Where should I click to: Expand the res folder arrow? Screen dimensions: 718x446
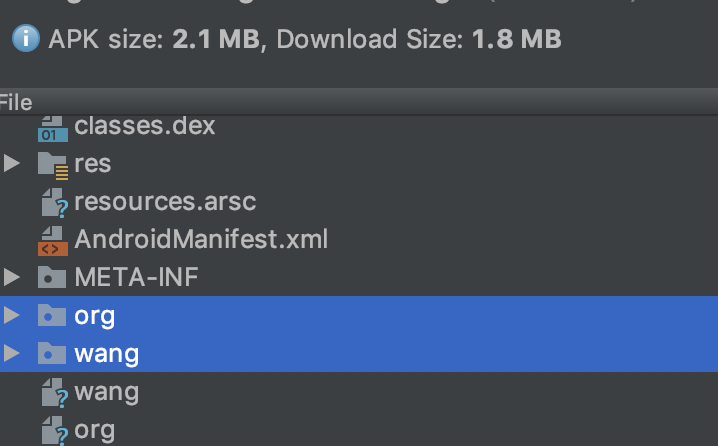[11, 163]
